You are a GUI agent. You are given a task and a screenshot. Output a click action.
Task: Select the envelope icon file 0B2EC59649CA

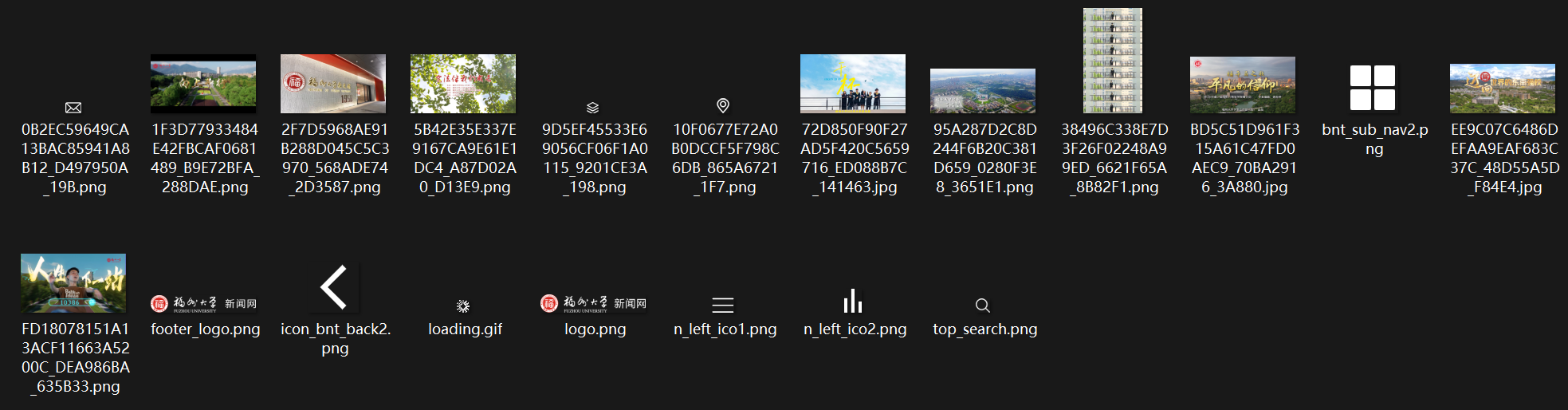pos(73,108)
